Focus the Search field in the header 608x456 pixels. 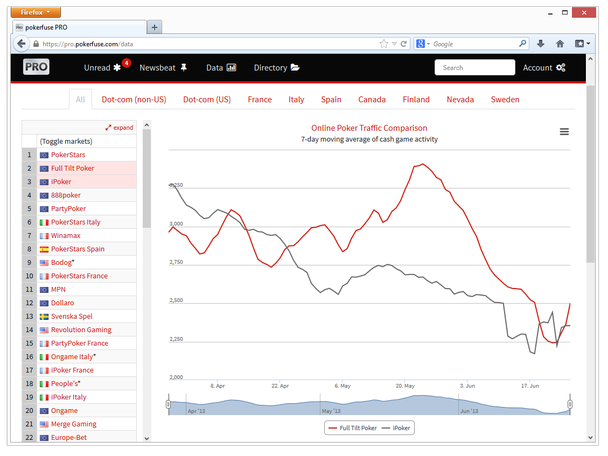(x=475, y=67)
